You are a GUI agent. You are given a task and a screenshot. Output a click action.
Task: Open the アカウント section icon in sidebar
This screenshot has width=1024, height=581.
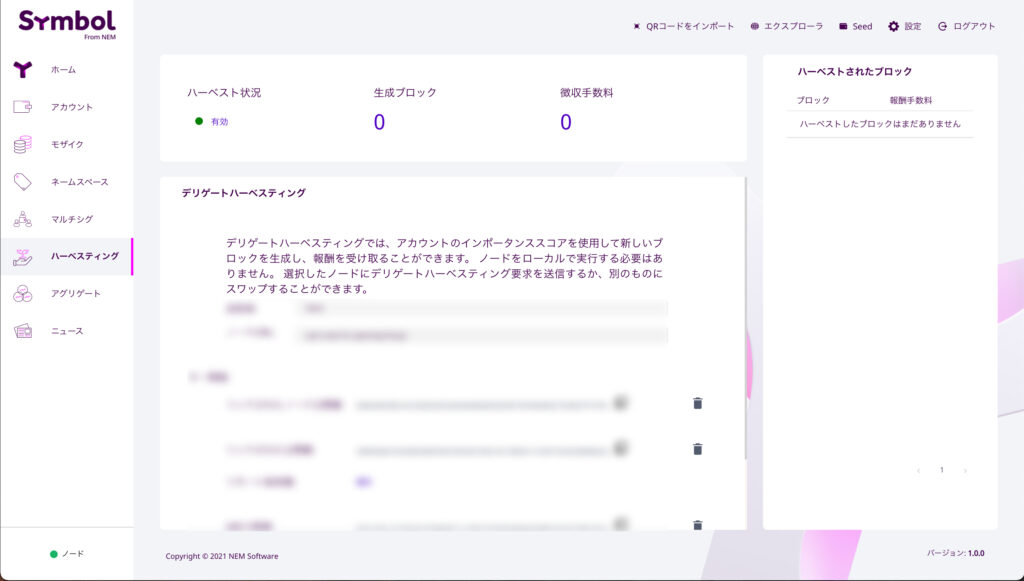coord(22,109)
